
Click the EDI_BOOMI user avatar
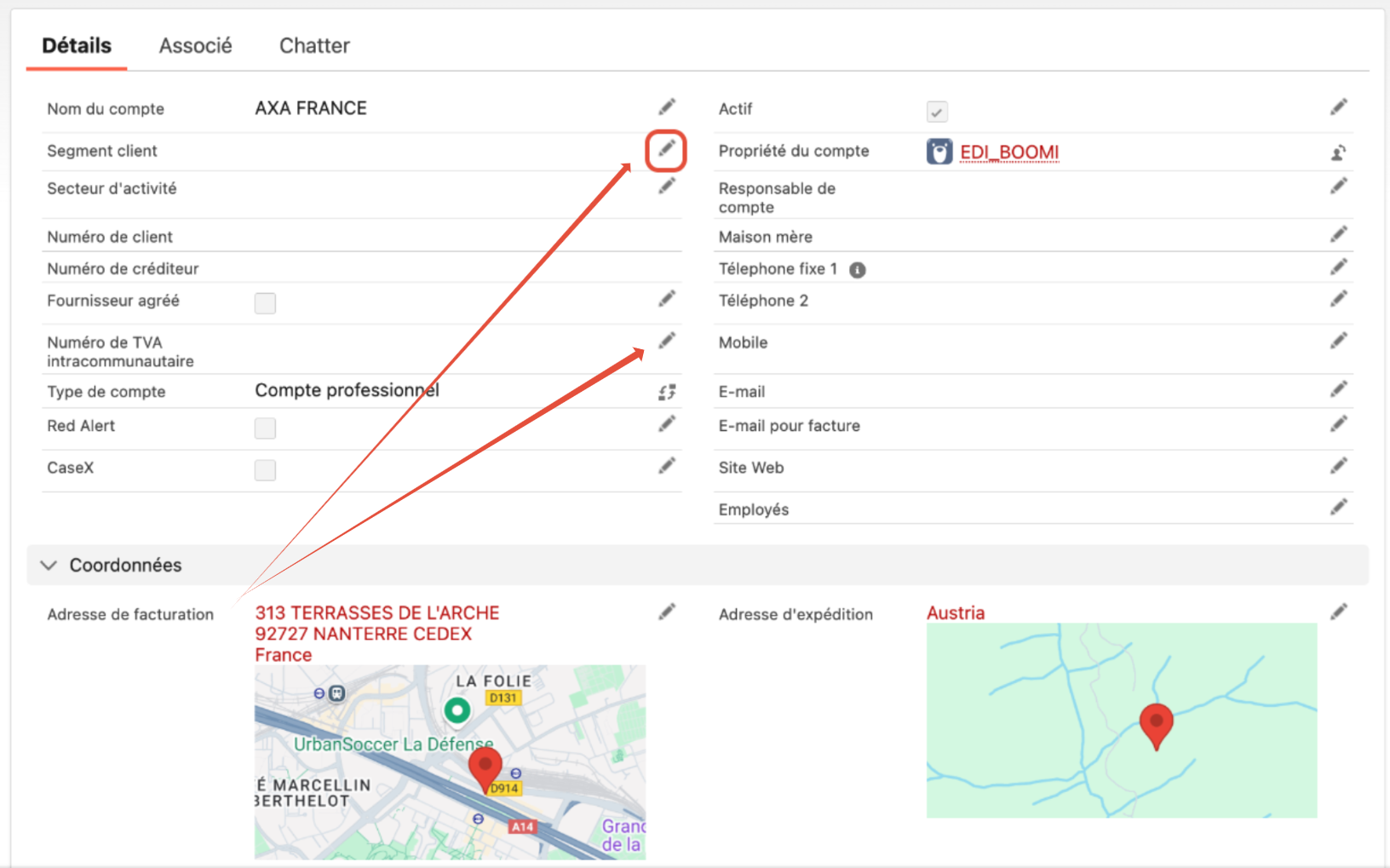click(x=939, y=152)
